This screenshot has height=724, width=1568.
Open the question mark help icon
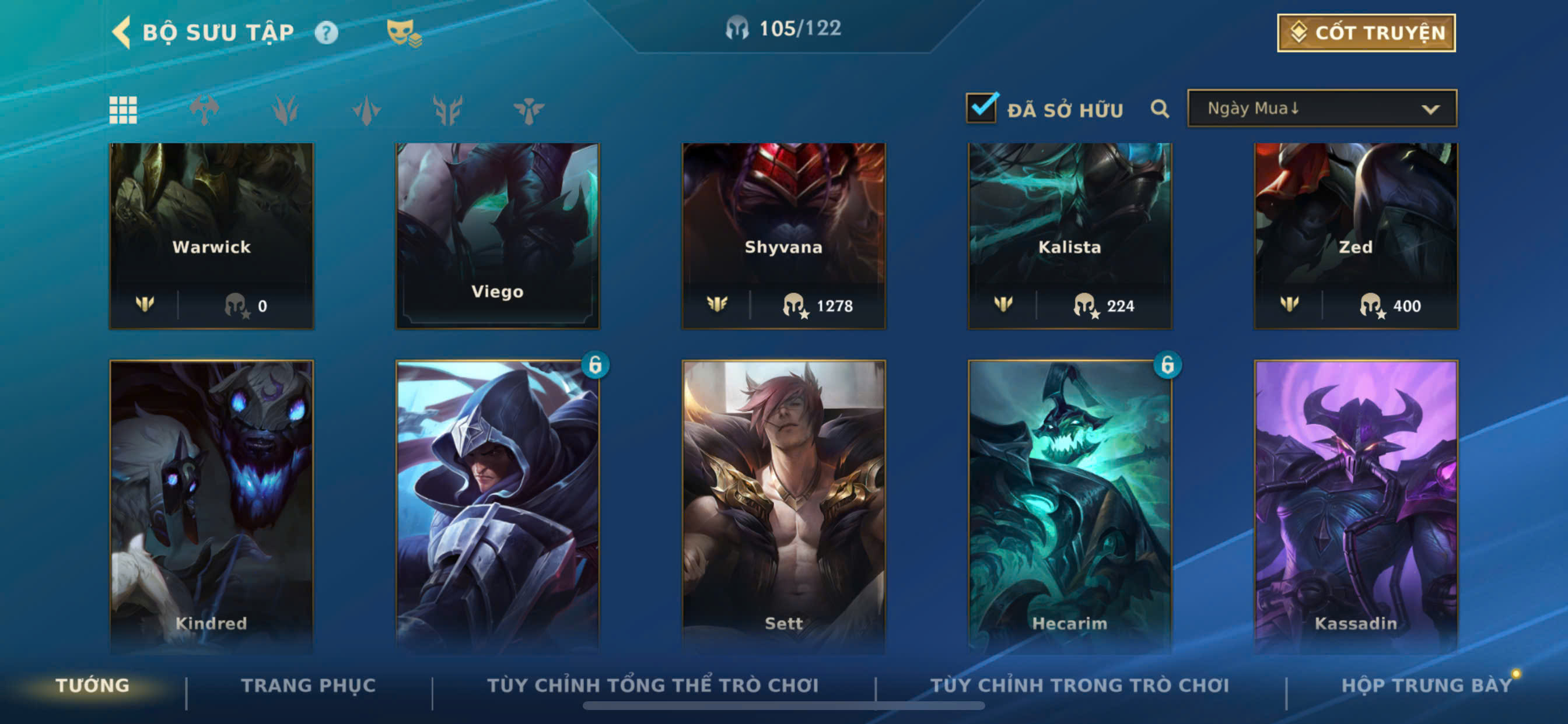point(326,32)
